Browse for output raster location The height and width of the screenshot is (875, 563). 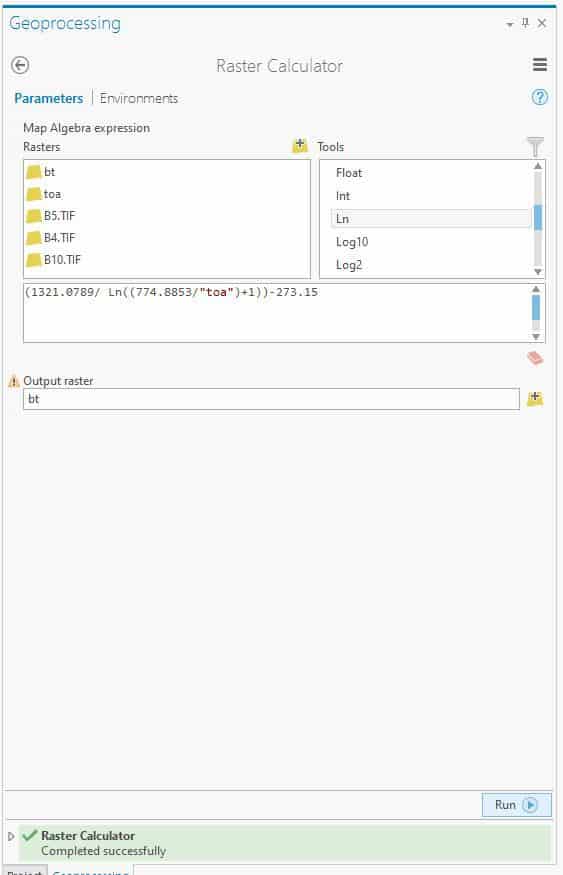(535, 398)
